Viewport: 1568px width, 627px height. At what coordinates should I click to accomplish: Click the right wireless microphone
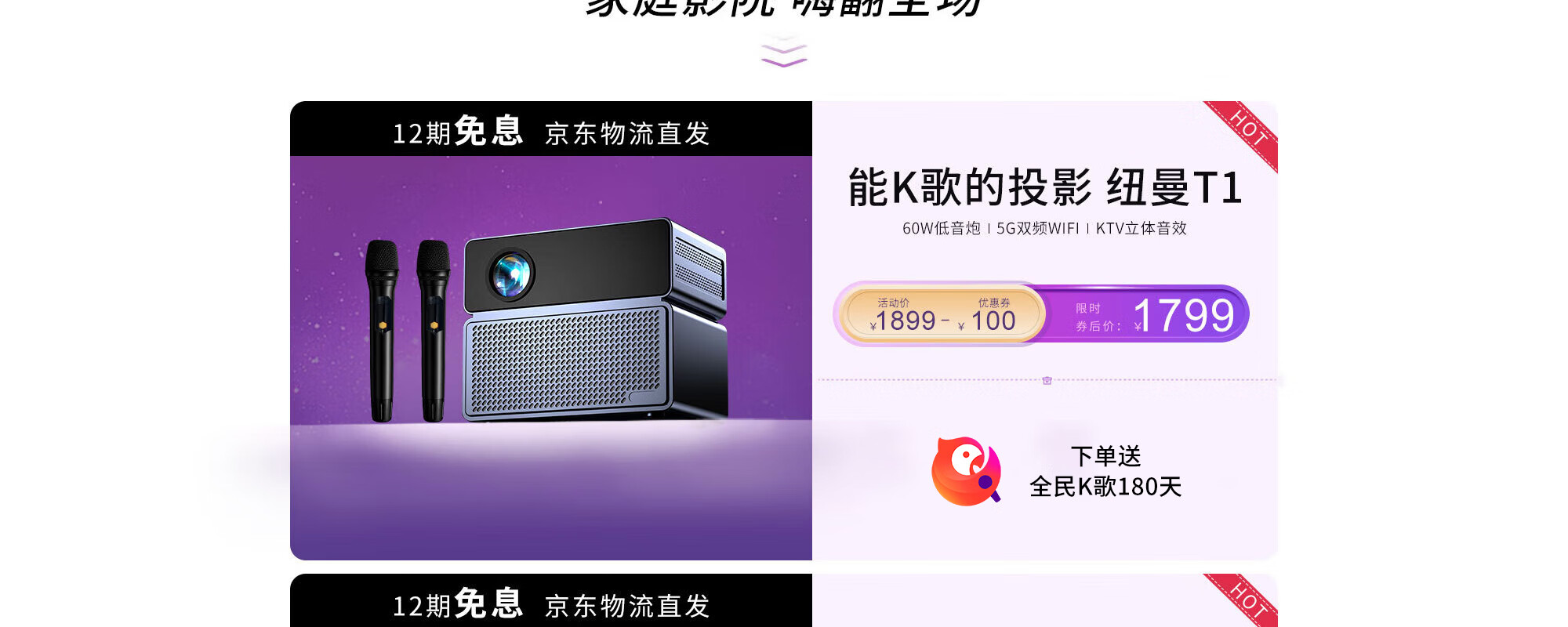[433, 331]
